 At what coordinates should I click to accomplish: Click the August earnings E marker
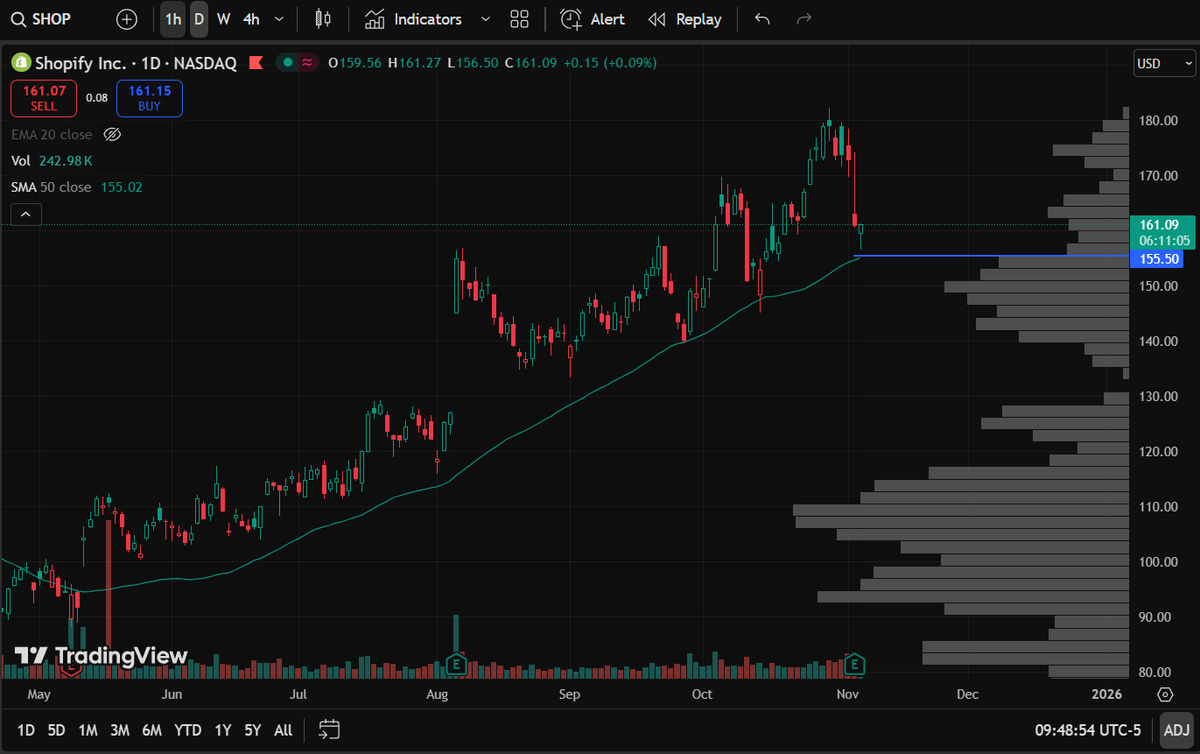point(456,663)
